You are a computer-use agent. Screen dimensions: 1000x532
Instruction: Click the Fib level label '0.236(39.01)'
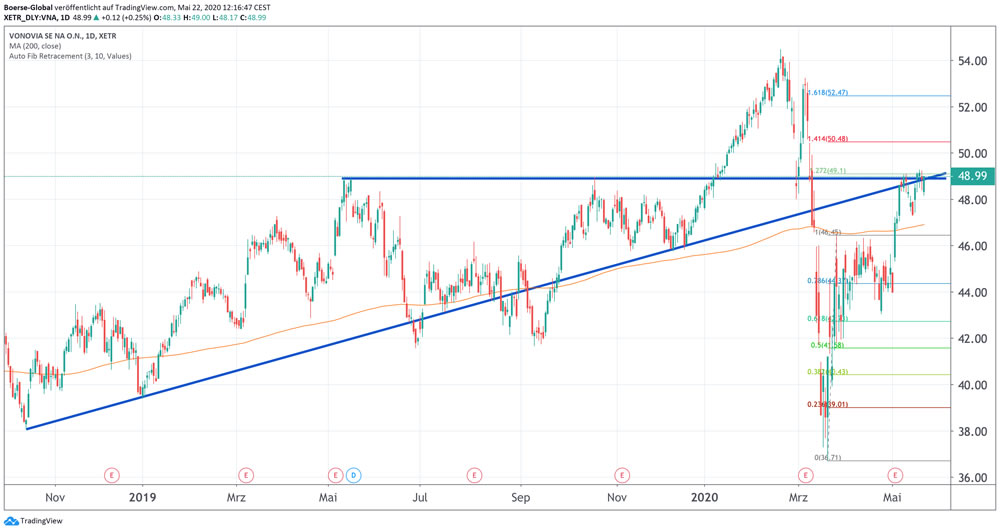click(x=828, y=404)
